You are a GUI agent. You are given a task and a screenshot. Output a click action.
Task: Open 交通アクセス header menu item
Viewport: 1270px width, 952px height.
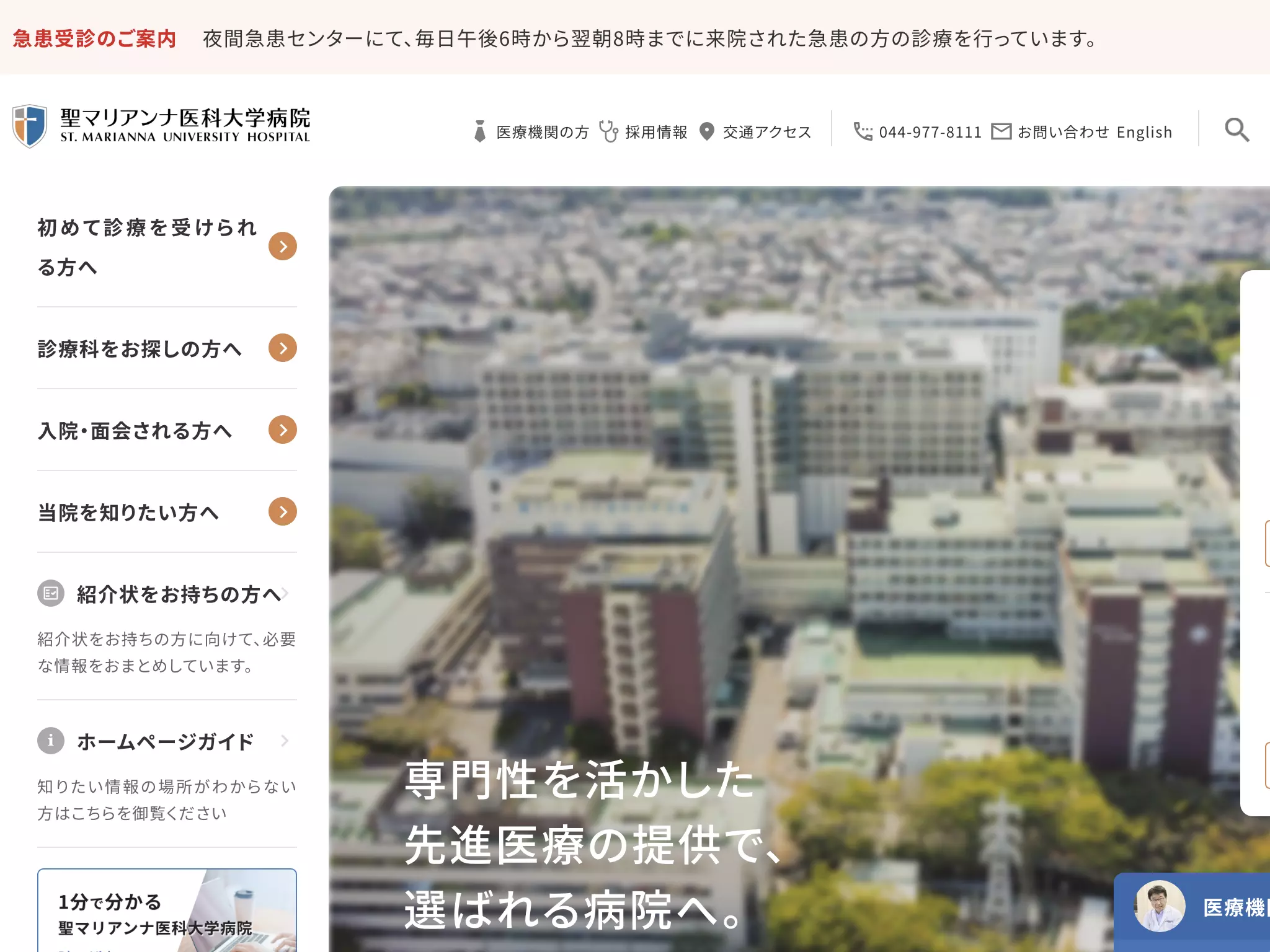tap(767, 132)
